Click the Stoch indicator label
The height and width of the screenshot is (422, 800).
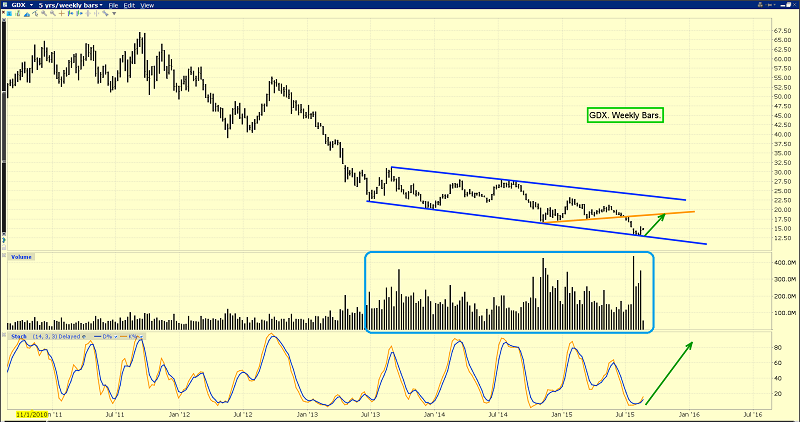tap(19, 336)
